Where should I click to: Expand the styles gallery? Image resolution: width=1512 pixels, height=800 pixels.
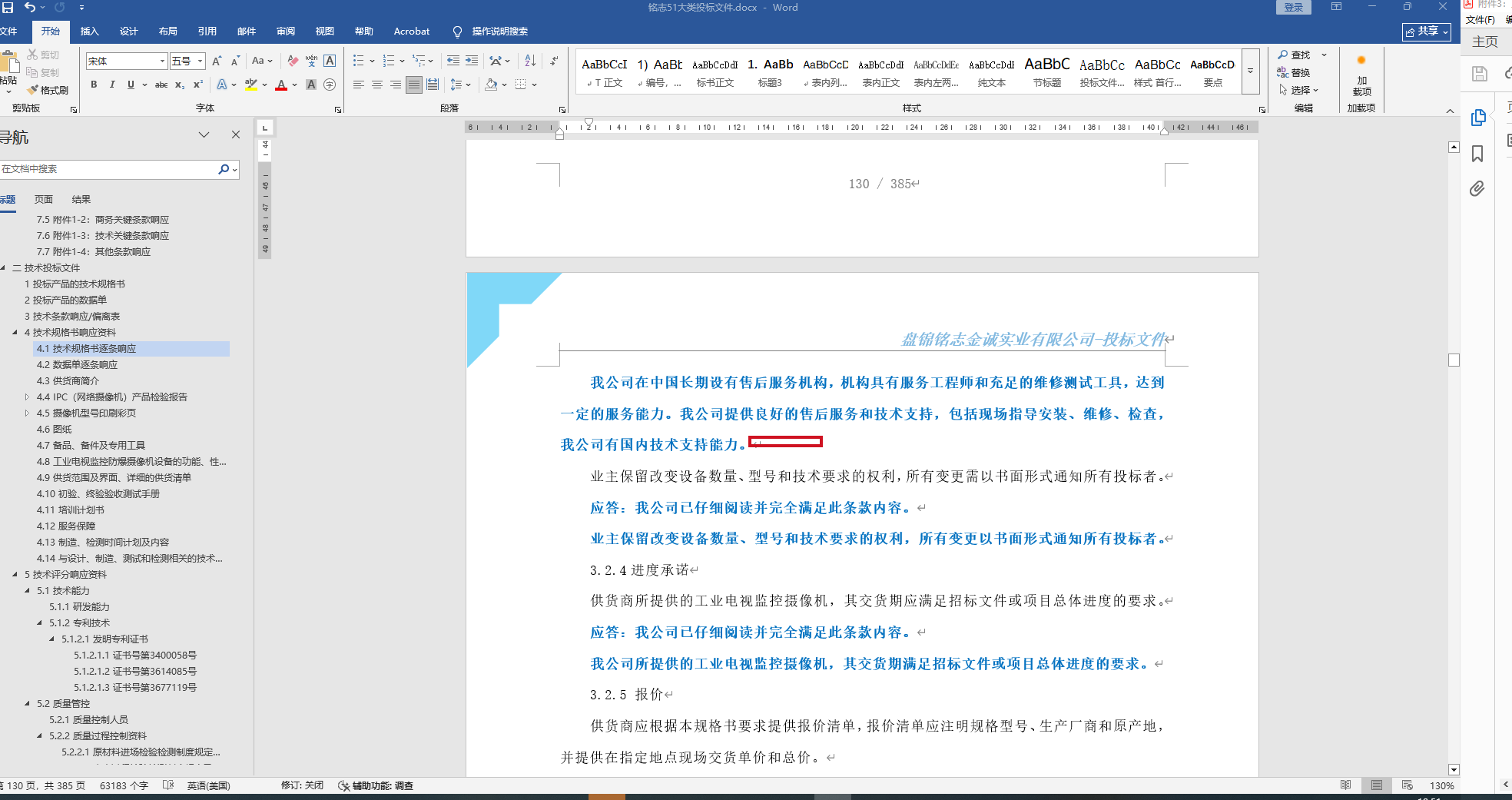click(x=1250, y=71)
